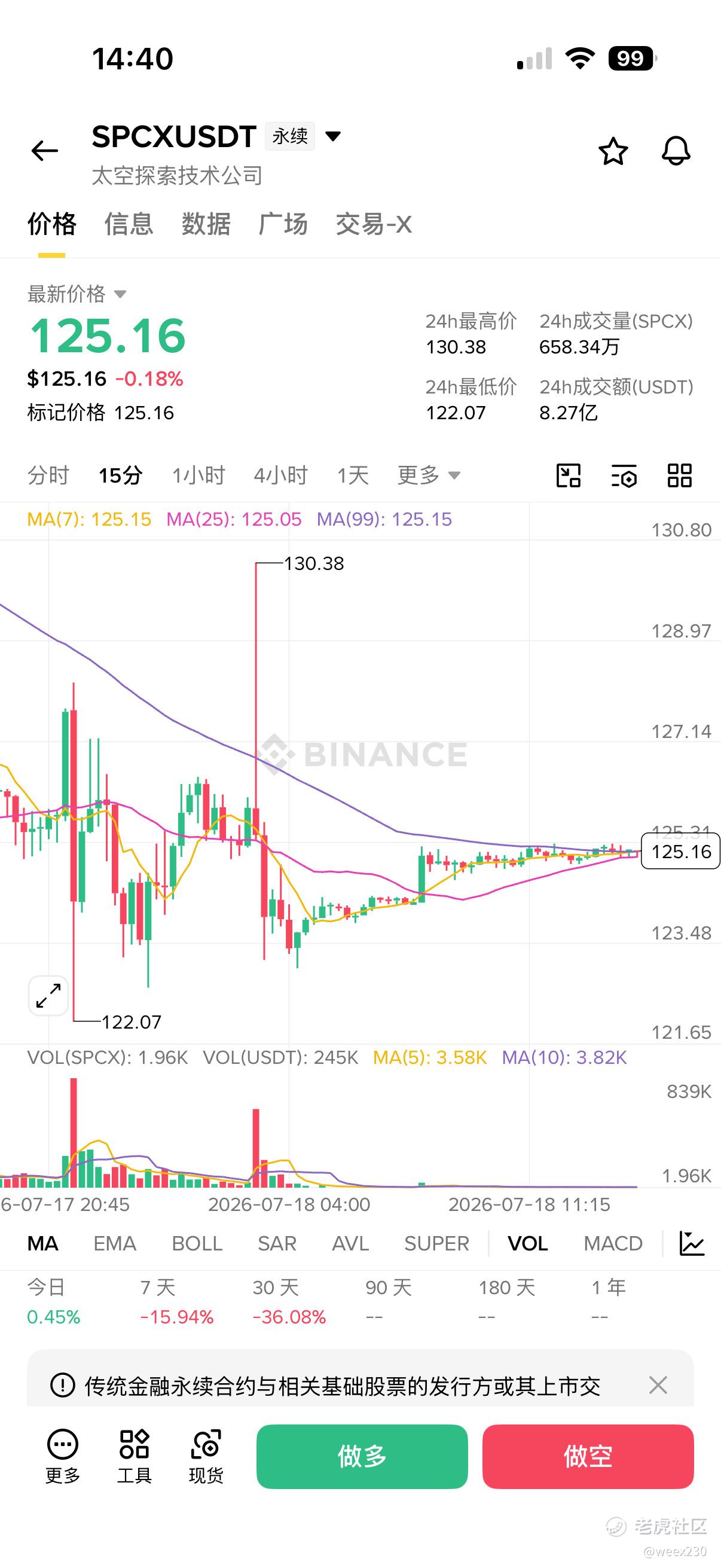Open the 现货 spot trading icon

[x=206, y=1457]
